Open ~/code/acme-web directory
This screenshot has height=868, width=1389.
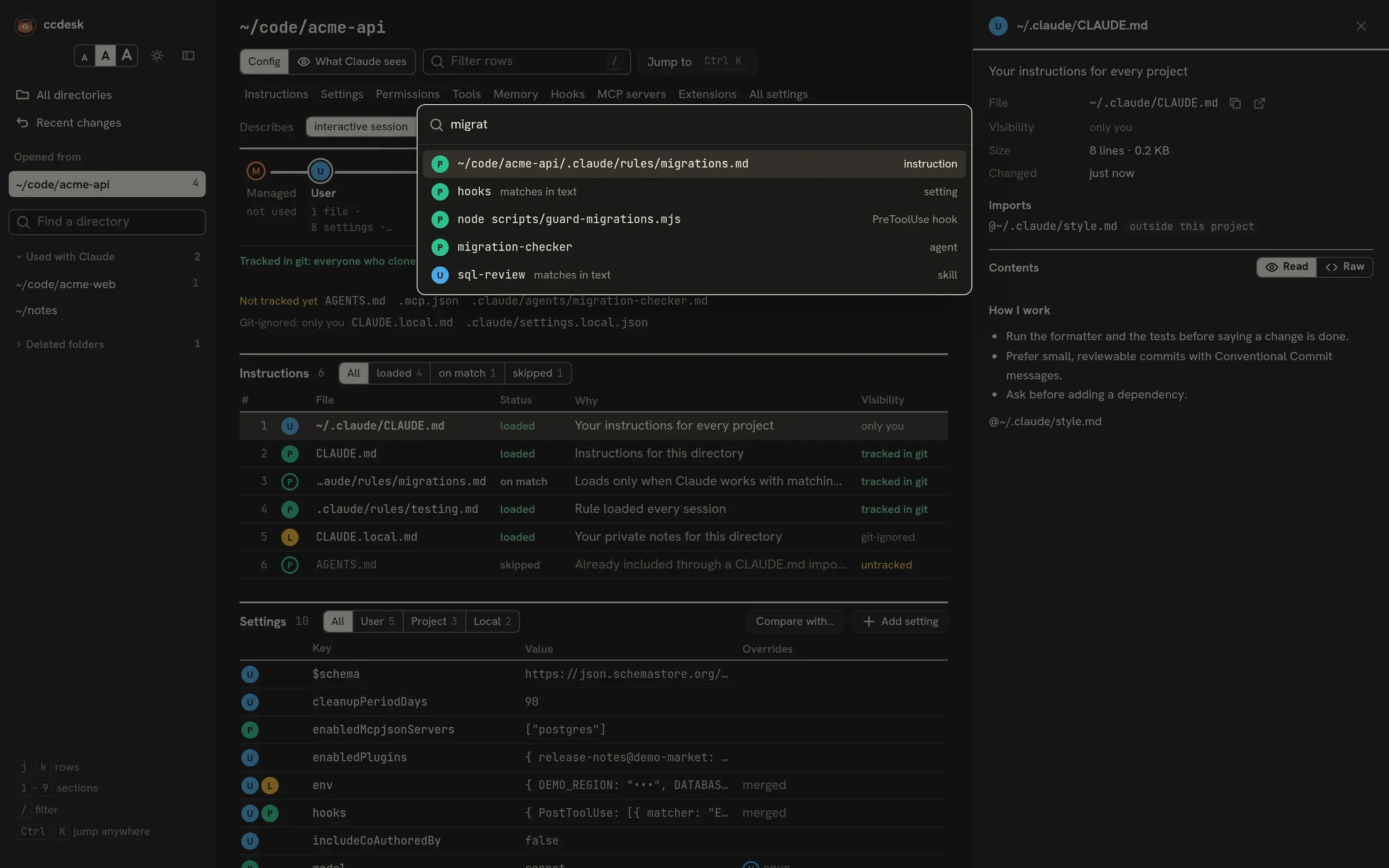coord(107,284)
